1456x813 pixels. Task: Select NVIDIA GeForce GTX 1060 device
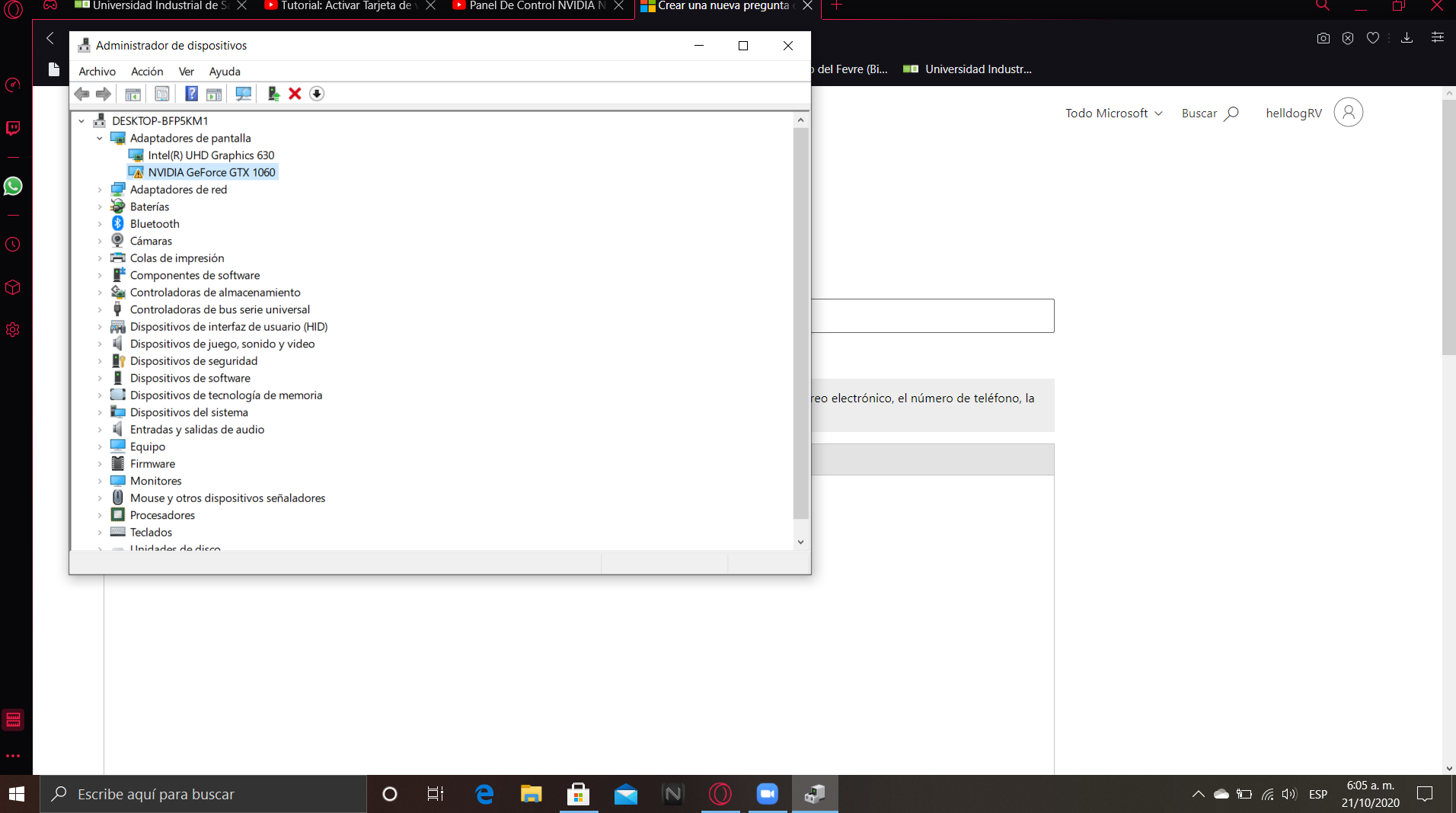pos(212,172)
